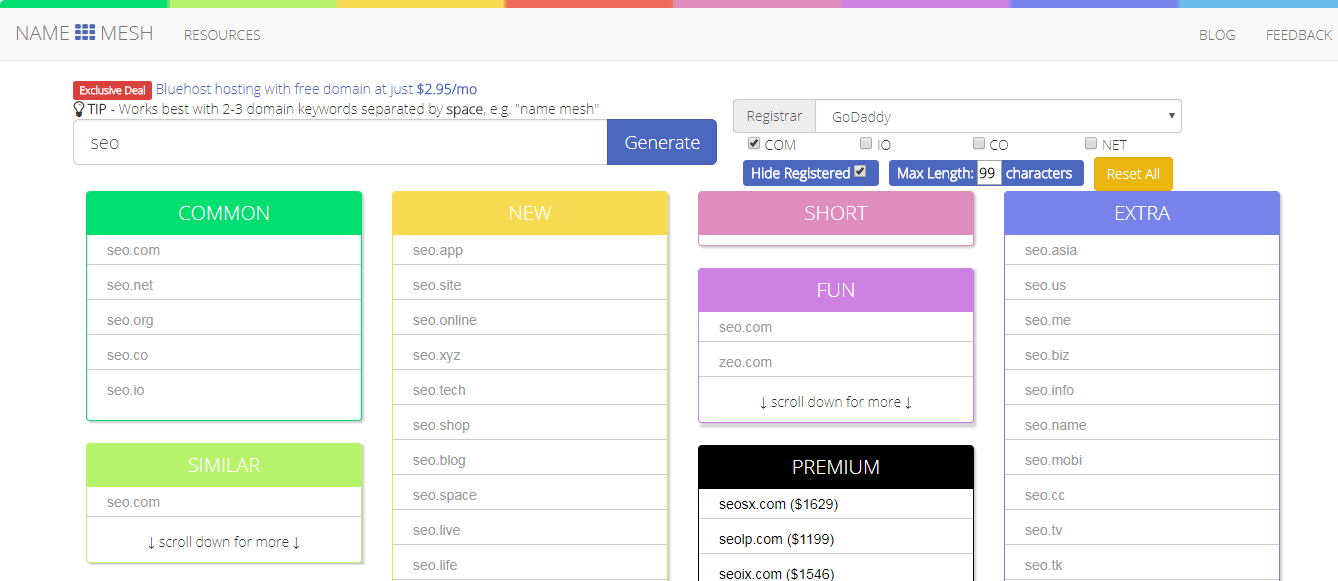Open the RESOURCES menu
The image size is (1338, 581).
222,35
